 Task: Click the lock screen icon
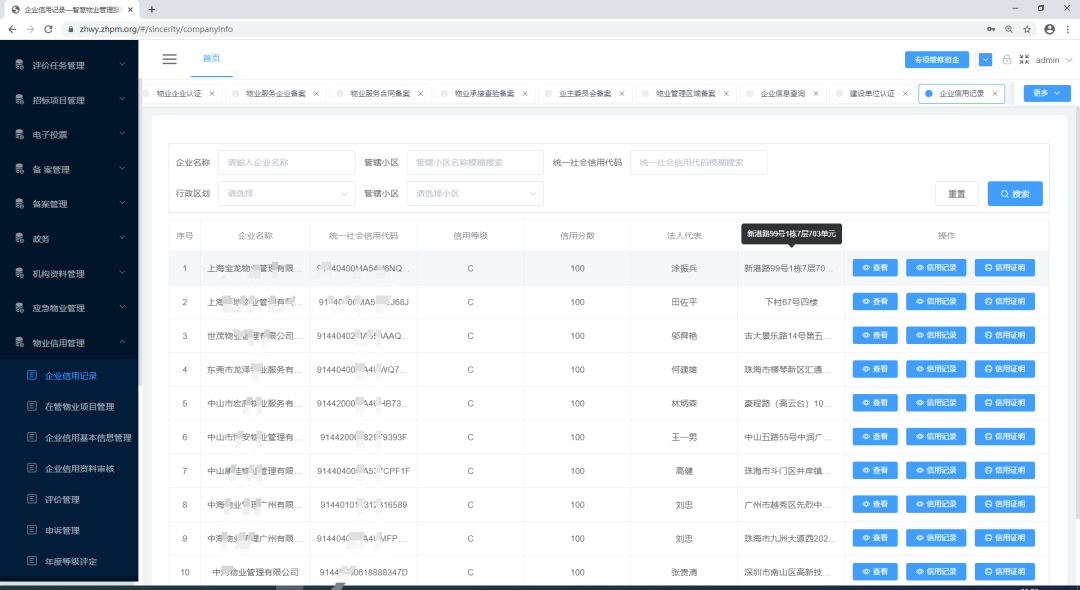(x=1007, y=60)
